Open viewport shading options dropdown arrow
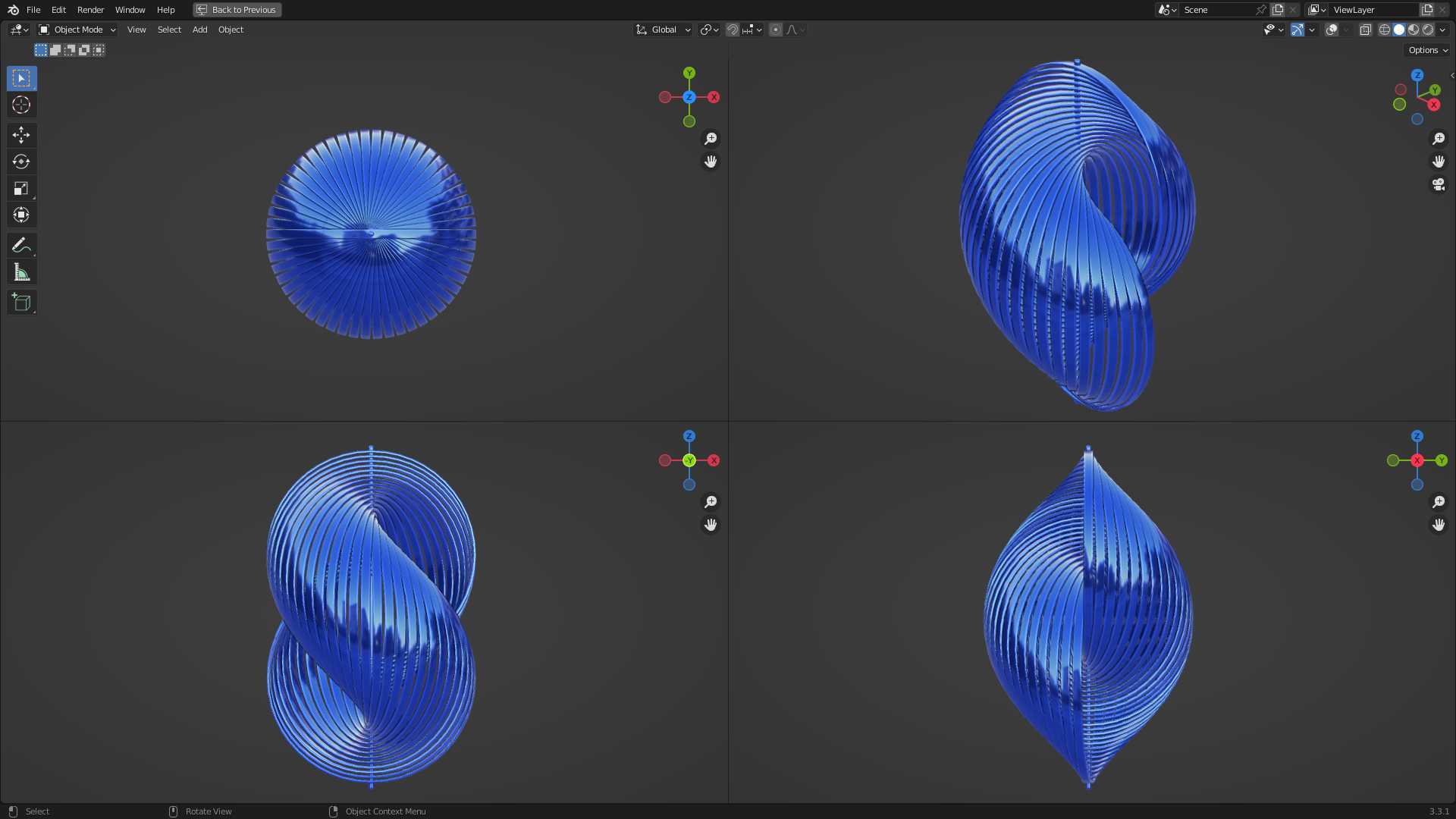The height and width of the screenshot is (819, 1456). [1442, 30]
